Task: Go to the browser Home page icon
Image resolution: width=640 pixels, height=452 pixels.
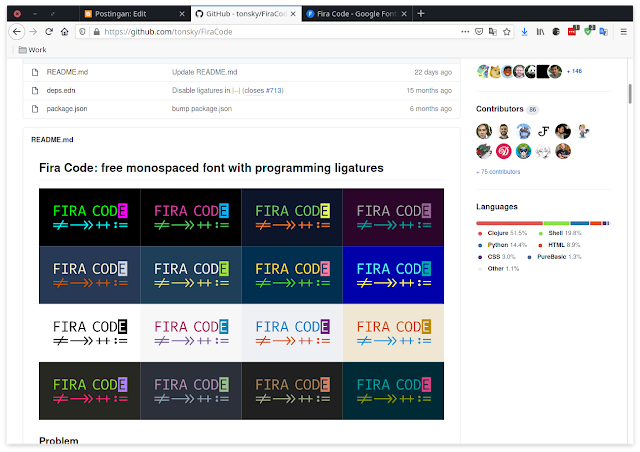Action: tap(64, 32)
